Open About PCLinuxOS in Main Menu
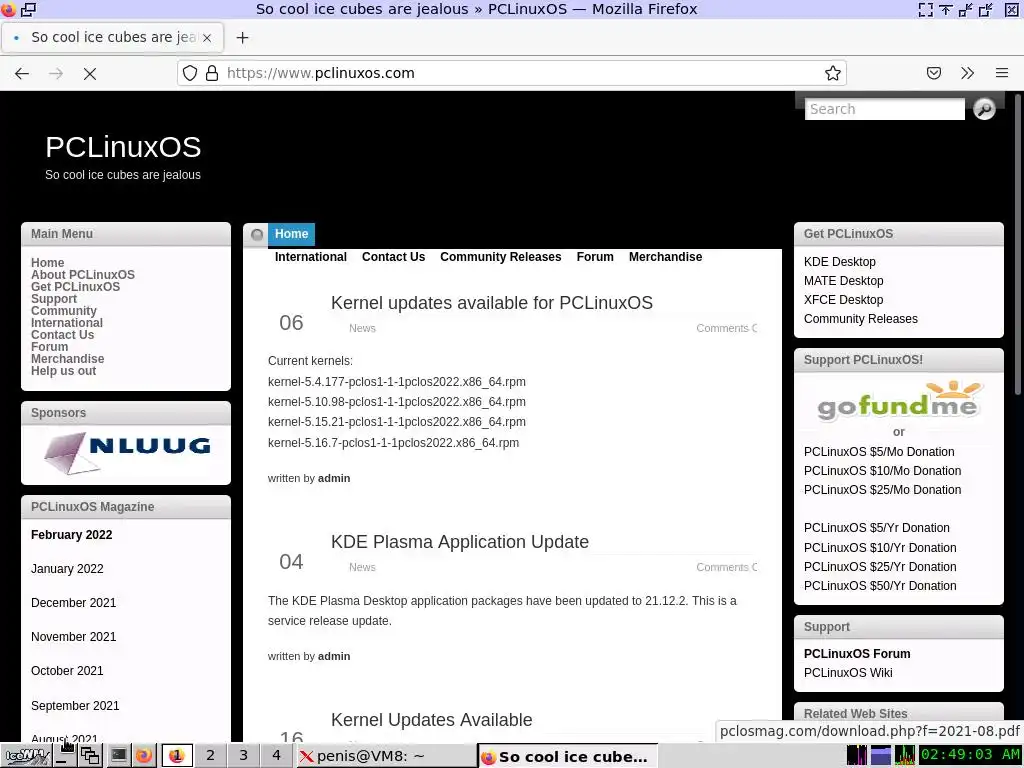 coord(83,275)
